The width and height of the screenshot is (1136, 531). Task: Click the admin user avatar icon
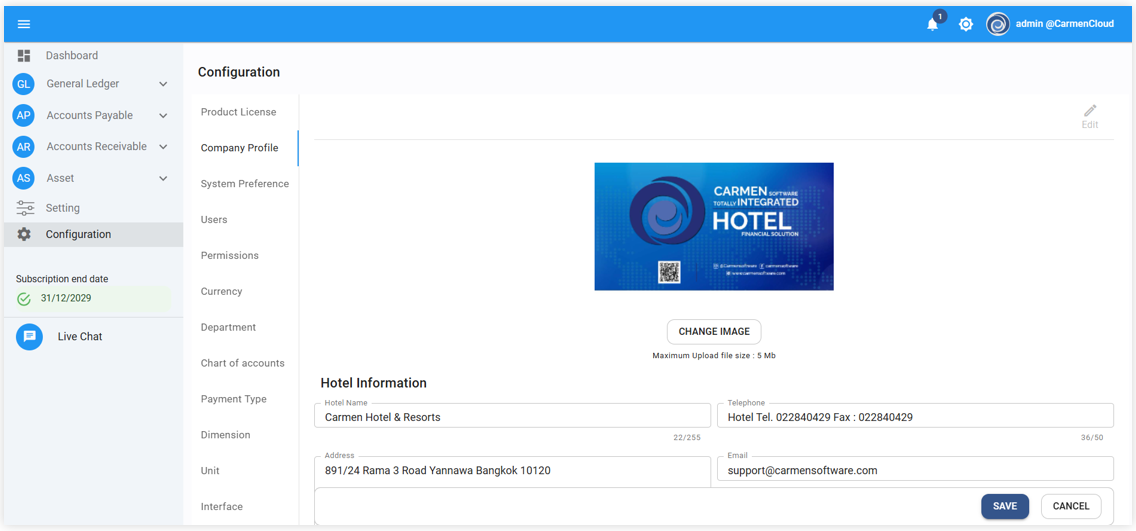(997, 24)
